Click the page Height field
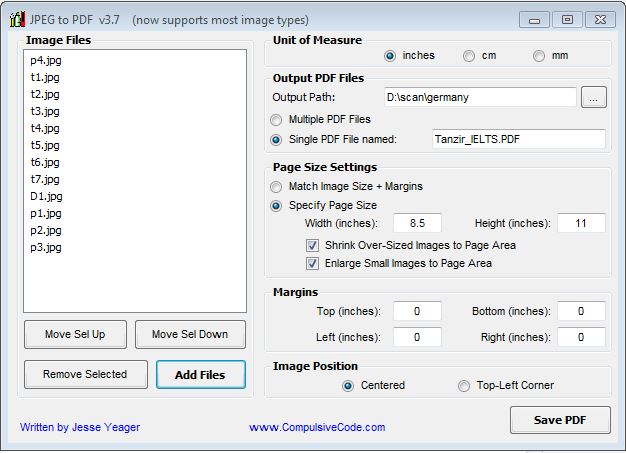The image size is (626, 453). (581, 223)
